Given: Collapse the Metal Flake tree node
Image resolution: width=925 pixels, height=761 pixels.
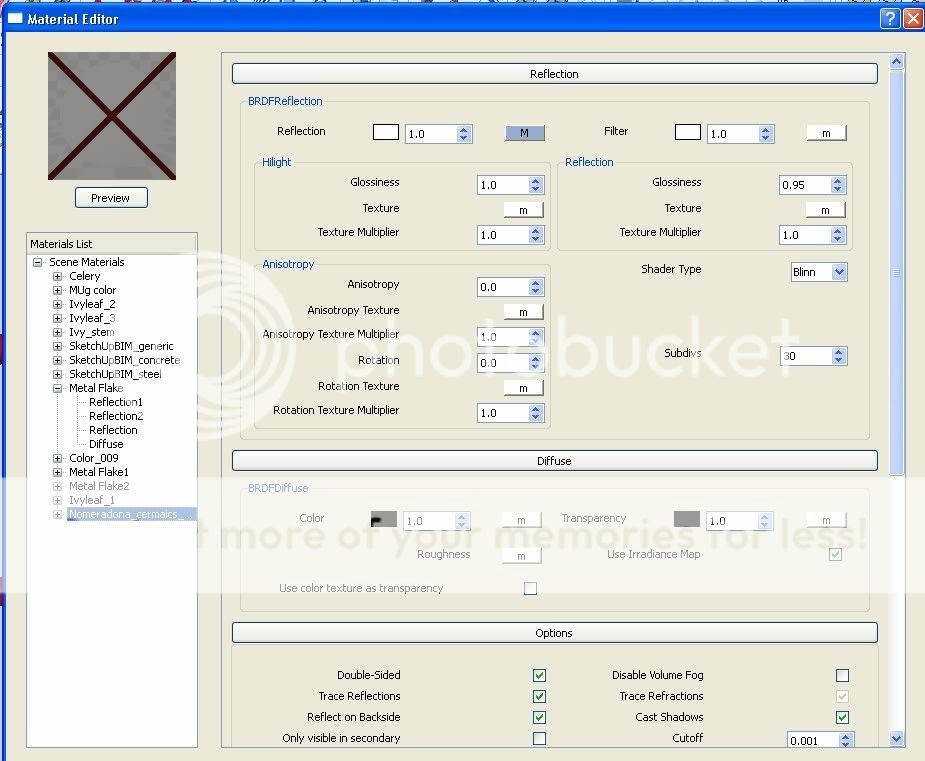Looking at the screenshot, I should (x=58, y=388).
